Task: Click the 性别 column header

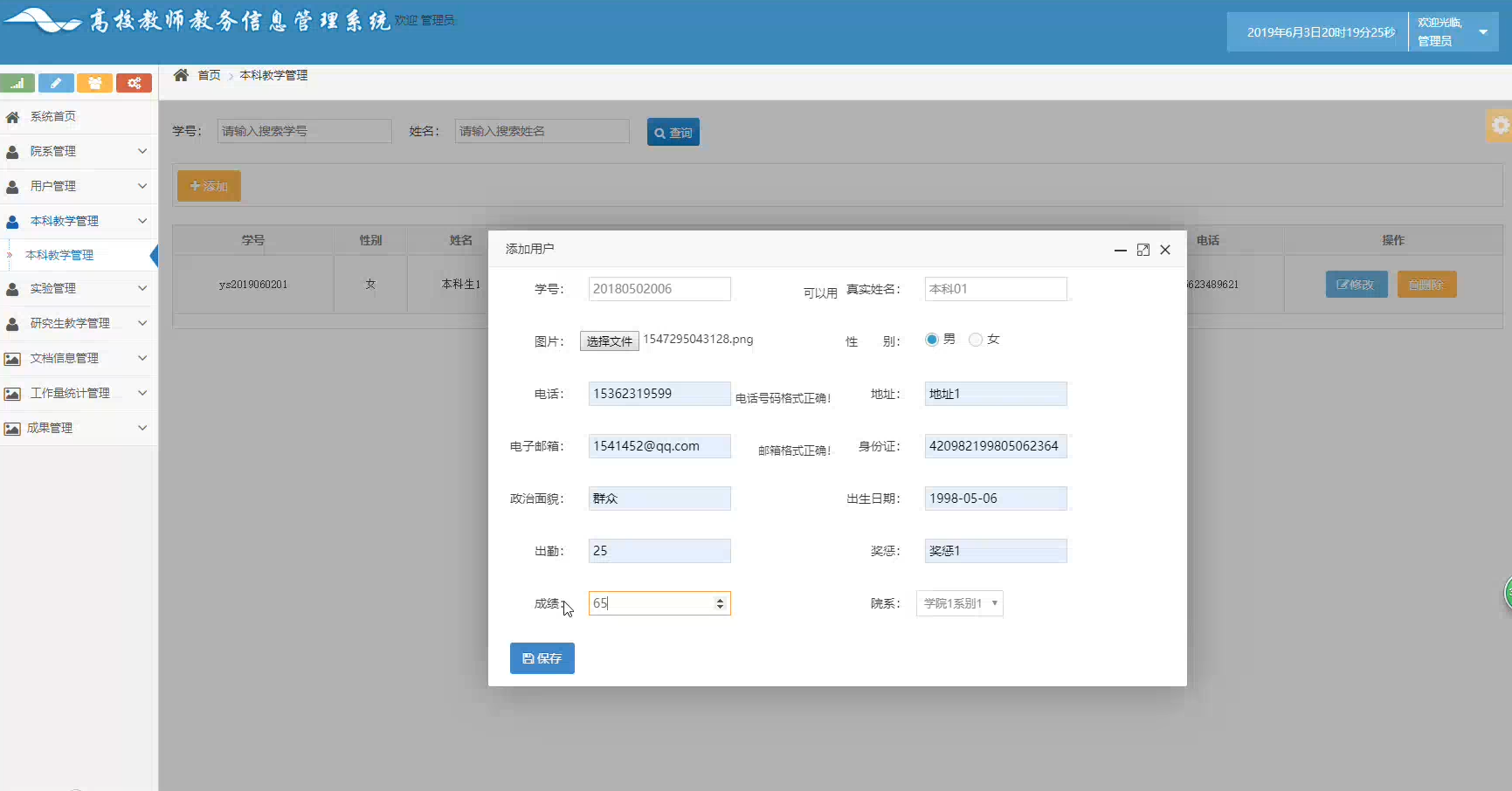Action: tap(370, 240)
